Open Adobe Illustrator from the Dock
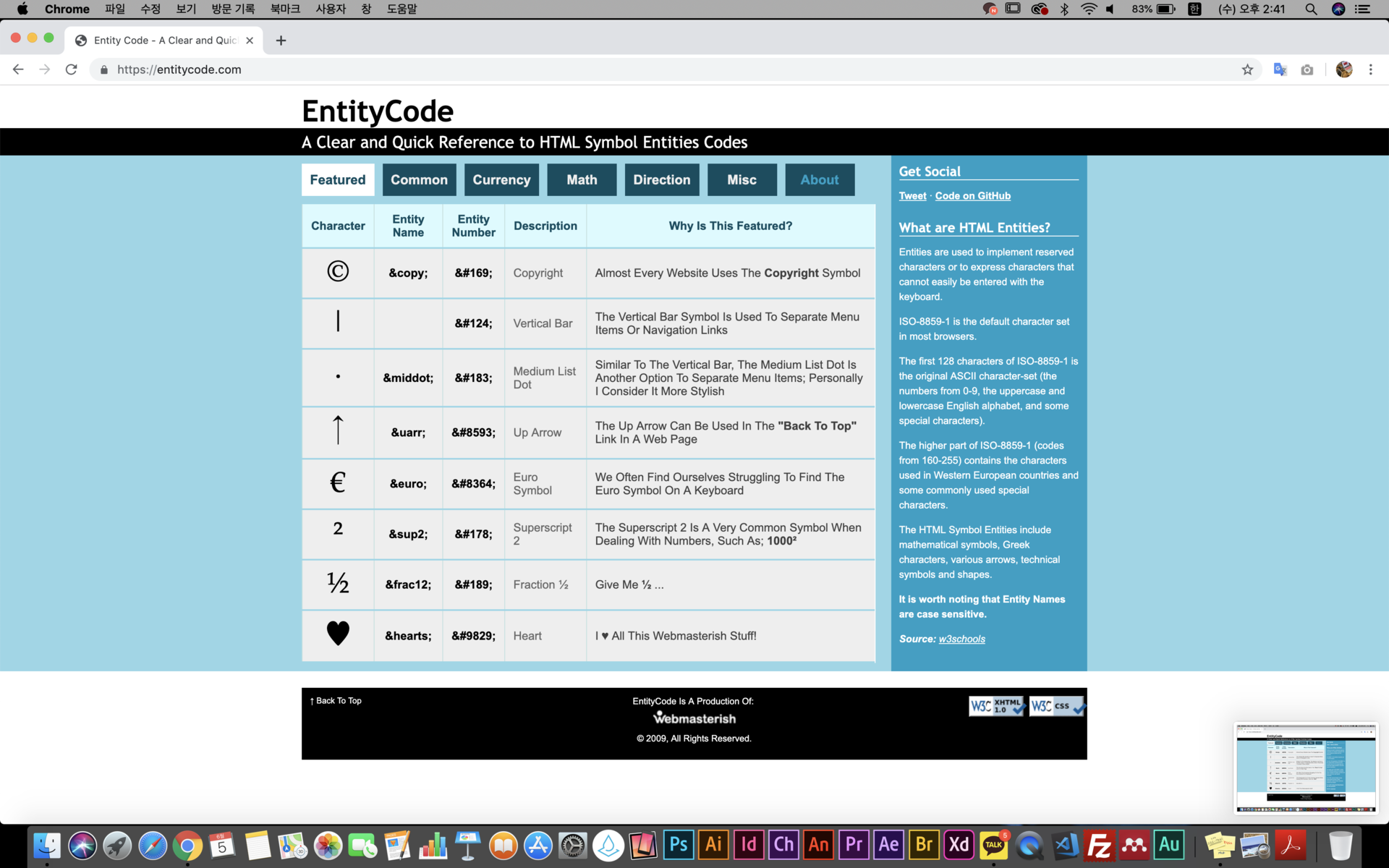The width and height of the screenshot is (1389, 868). pos(713,844)
